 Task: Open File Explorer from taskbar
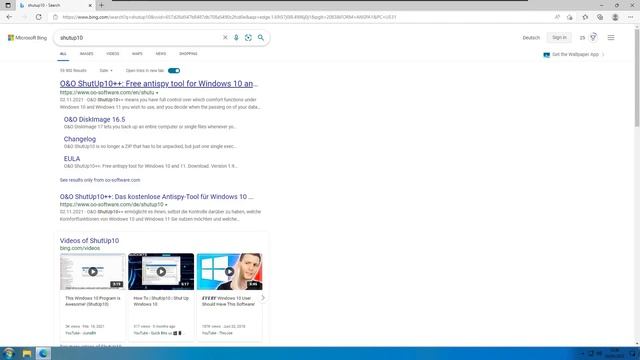(x=27, y=353)
